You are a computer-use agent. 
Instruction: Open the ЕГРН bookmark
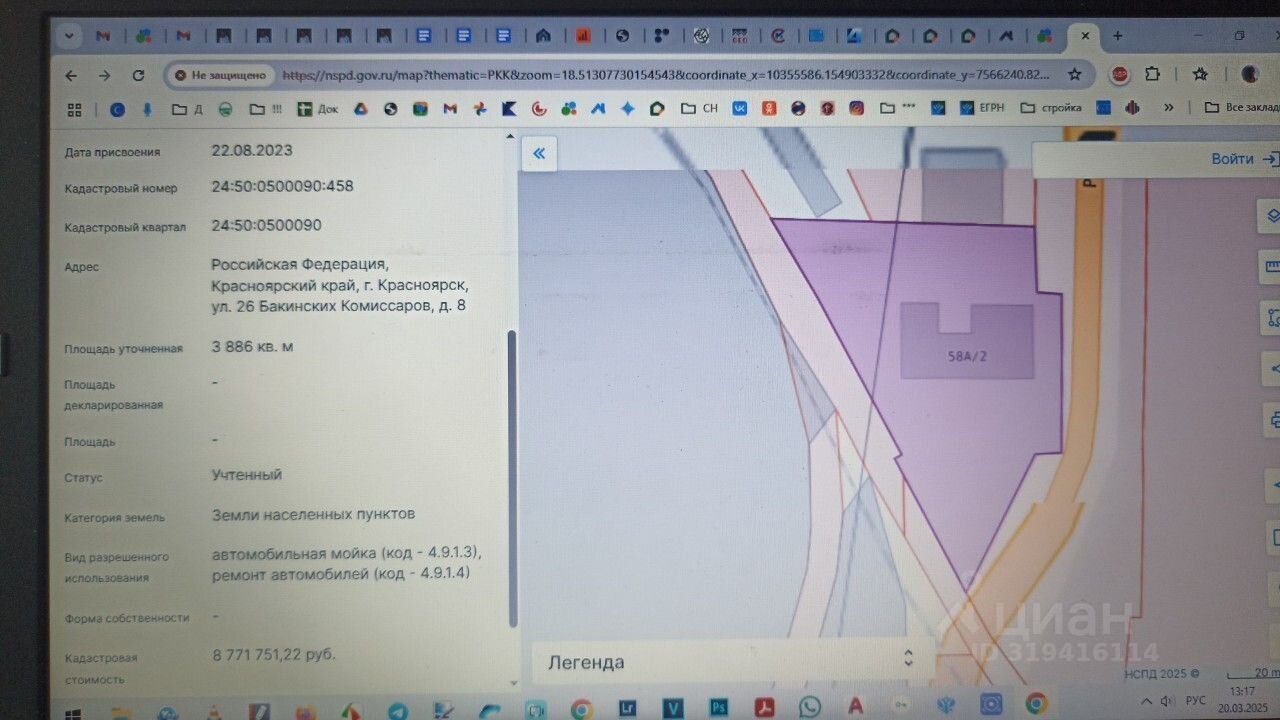982,109
